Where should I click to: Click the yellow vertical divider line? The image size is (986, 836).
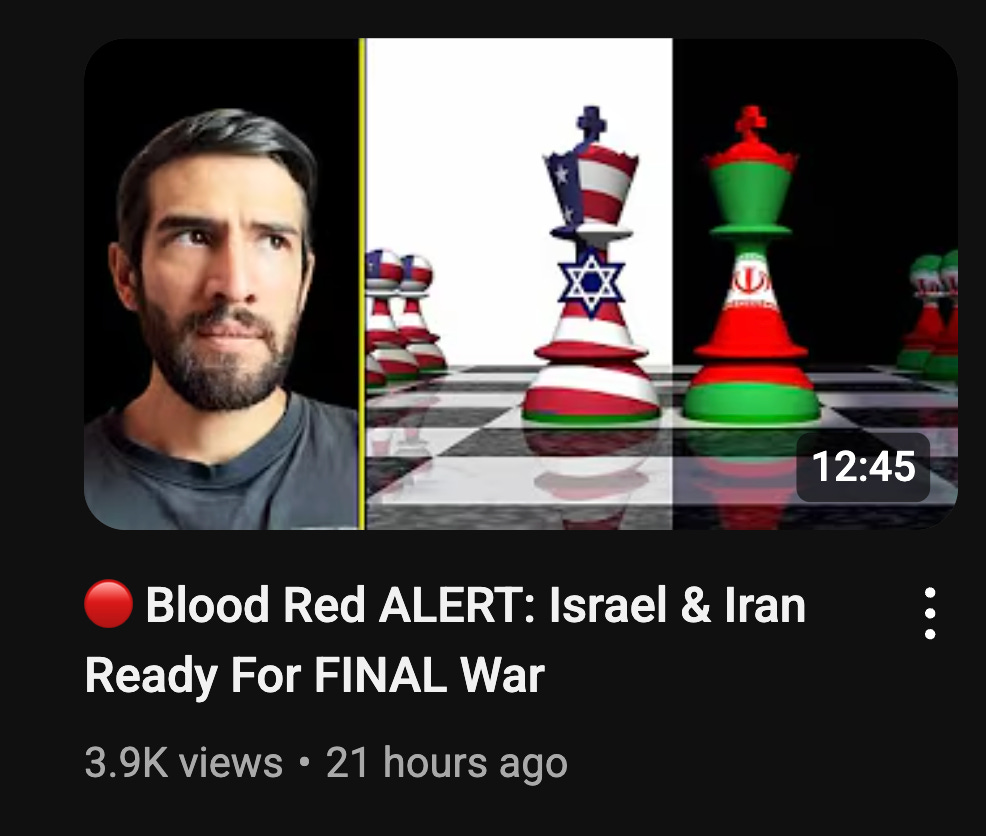362,284
